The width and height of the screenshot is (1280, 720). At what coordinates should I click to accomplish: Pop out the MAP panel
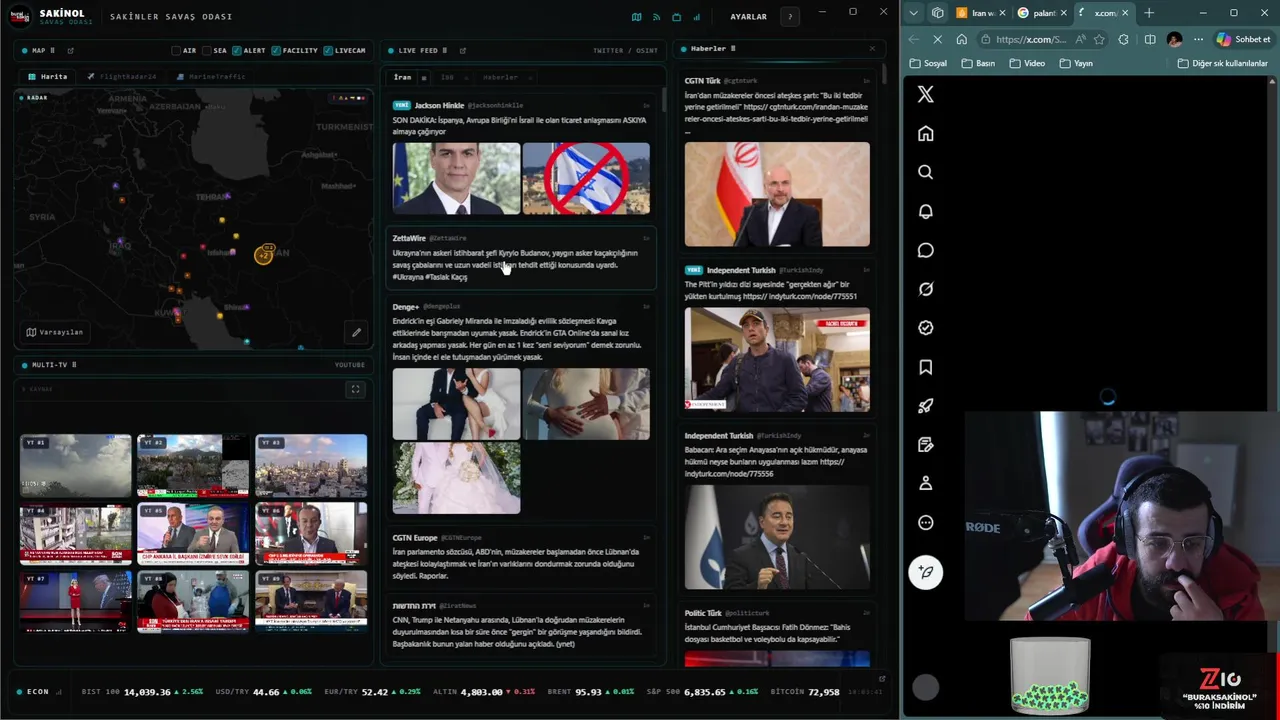(70, 50)
